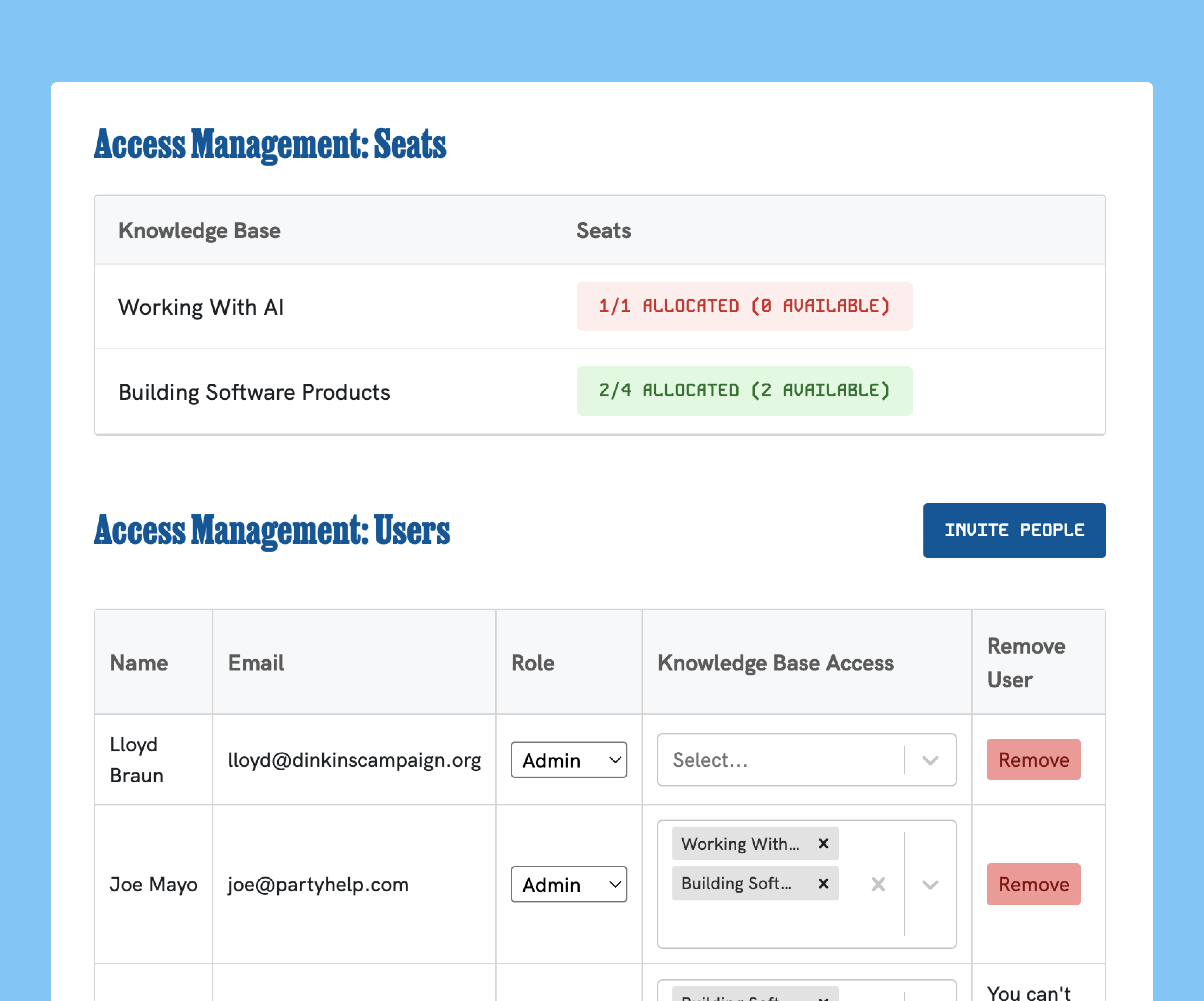Click the 1/1 allocated seats badge

click(744, 306)
